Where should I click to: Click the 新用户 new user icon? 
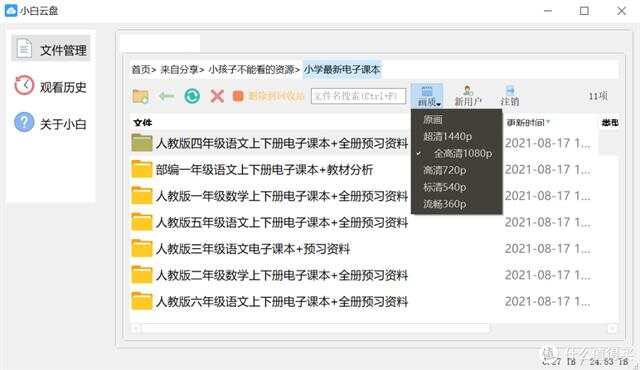pos(468,96)
